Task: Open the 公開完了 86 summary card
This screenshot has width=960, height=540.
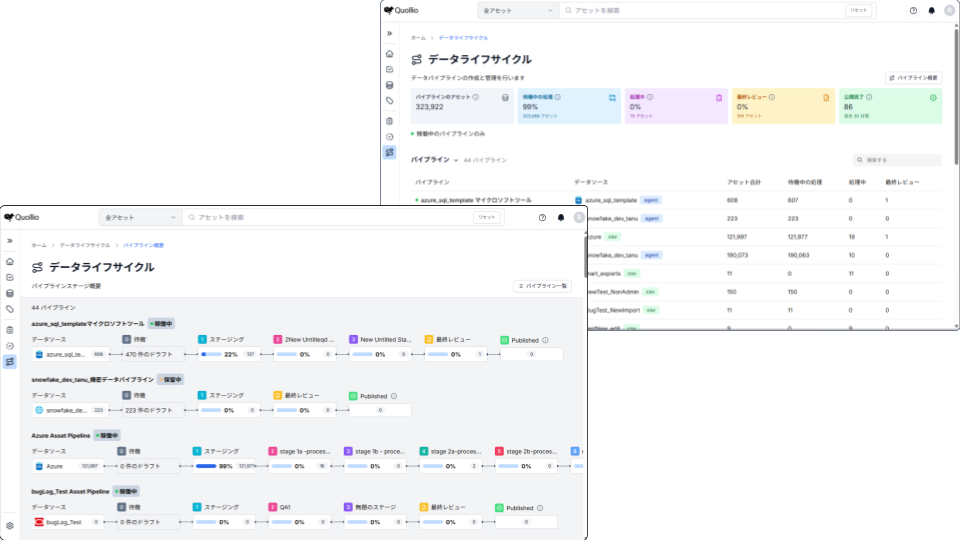Action: [x=890, y=106]
